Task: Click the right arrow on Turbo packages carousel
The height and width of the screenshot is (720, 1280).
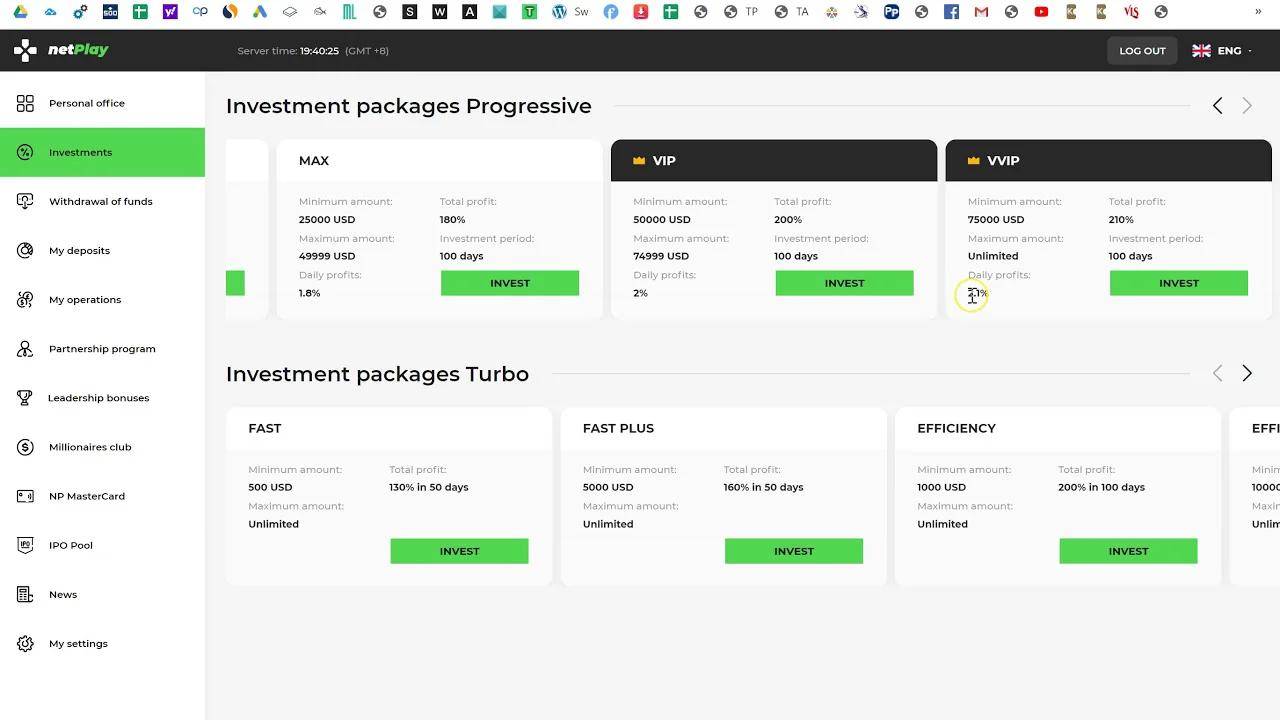Action: 1247,373
